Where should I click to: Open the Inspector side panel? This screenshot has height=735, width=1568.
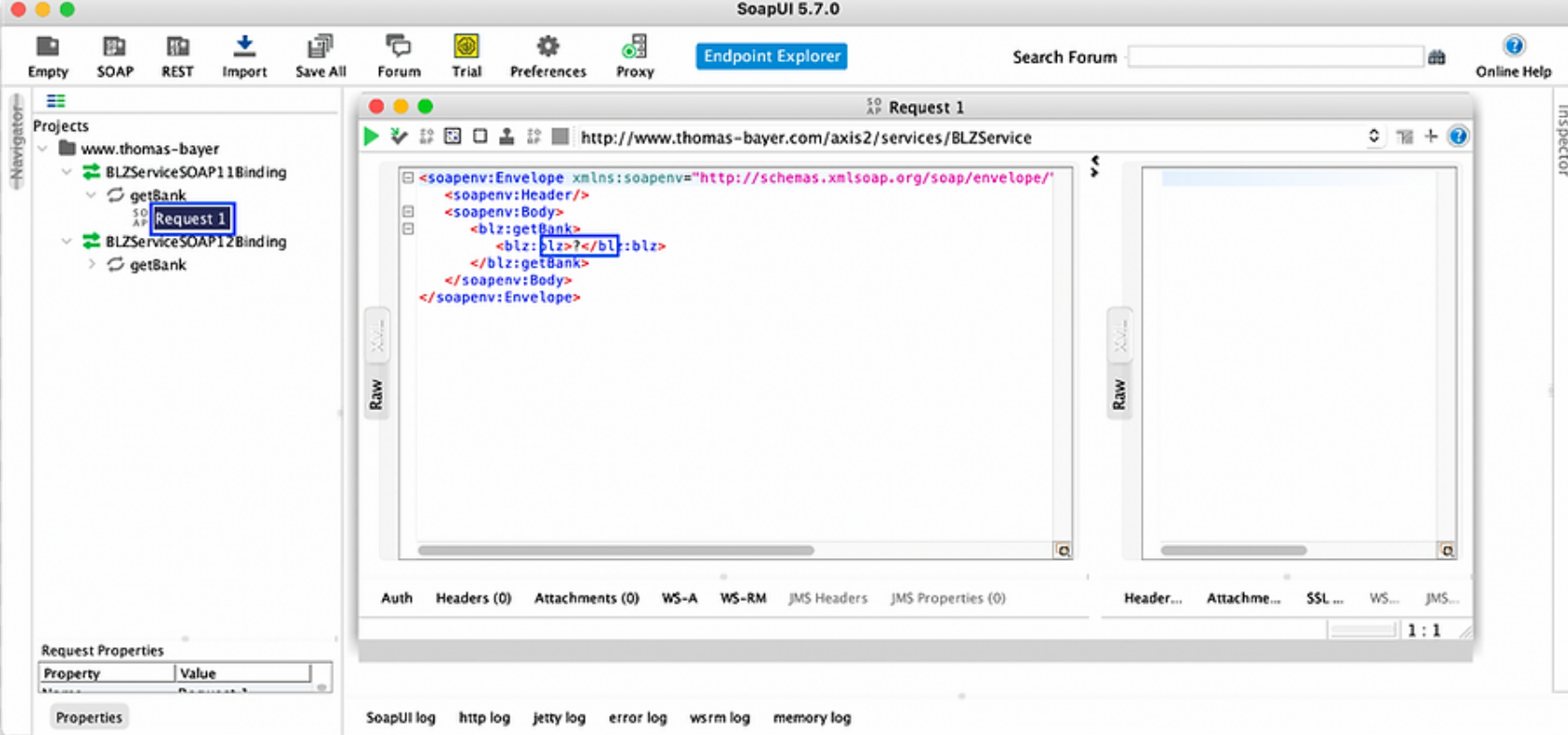1561,140
